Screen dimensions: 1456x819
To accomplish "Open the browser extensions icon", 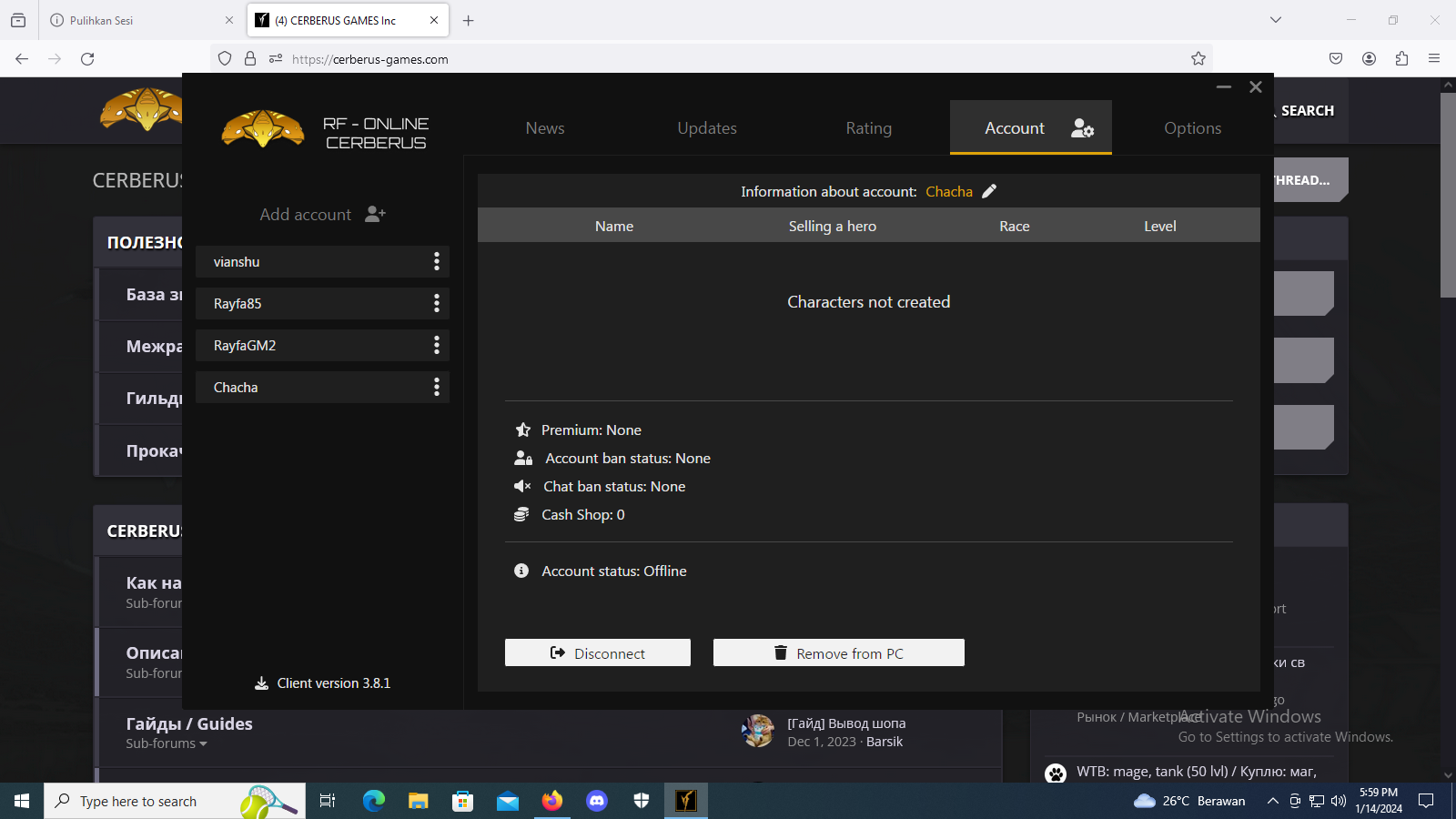I will (1401, 59).
